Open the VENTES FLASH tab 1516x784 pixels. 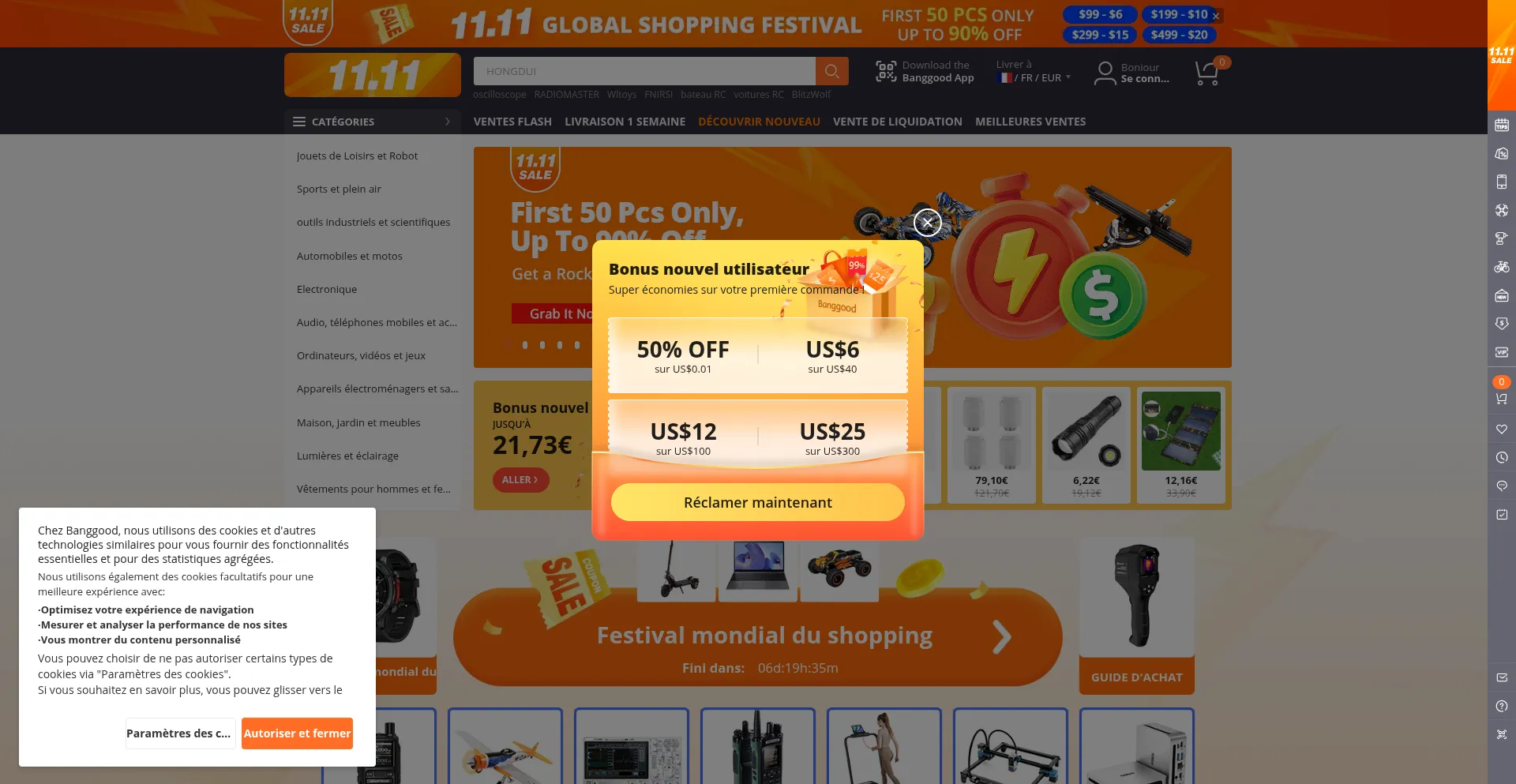[x=512, y=122]
